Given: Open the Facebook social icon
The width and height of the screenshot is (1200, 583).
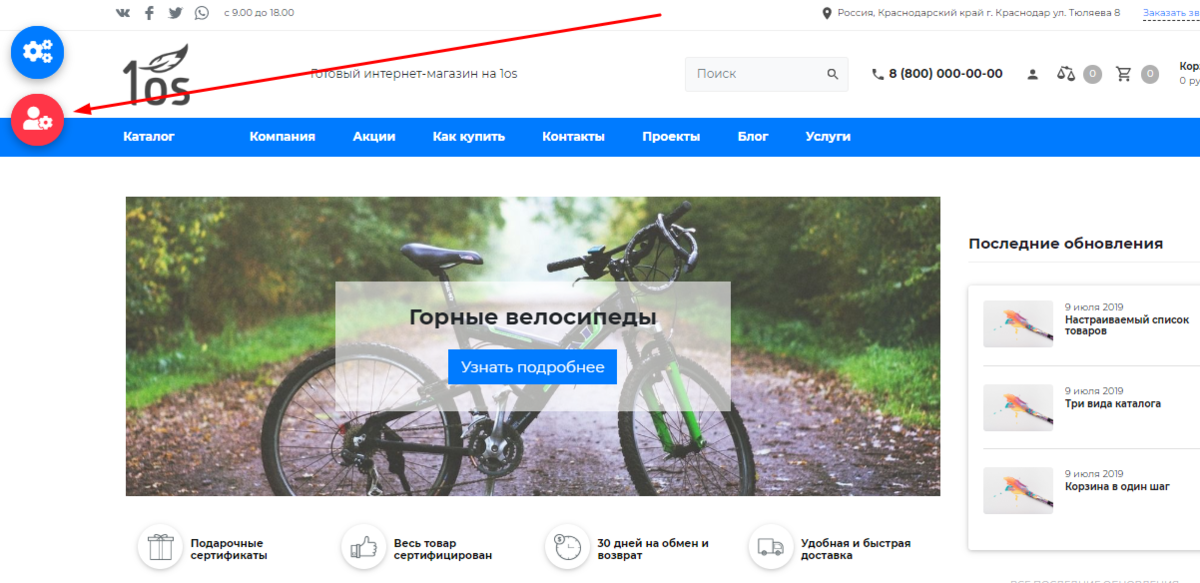Looking at the screenshot, I should 150,13.
